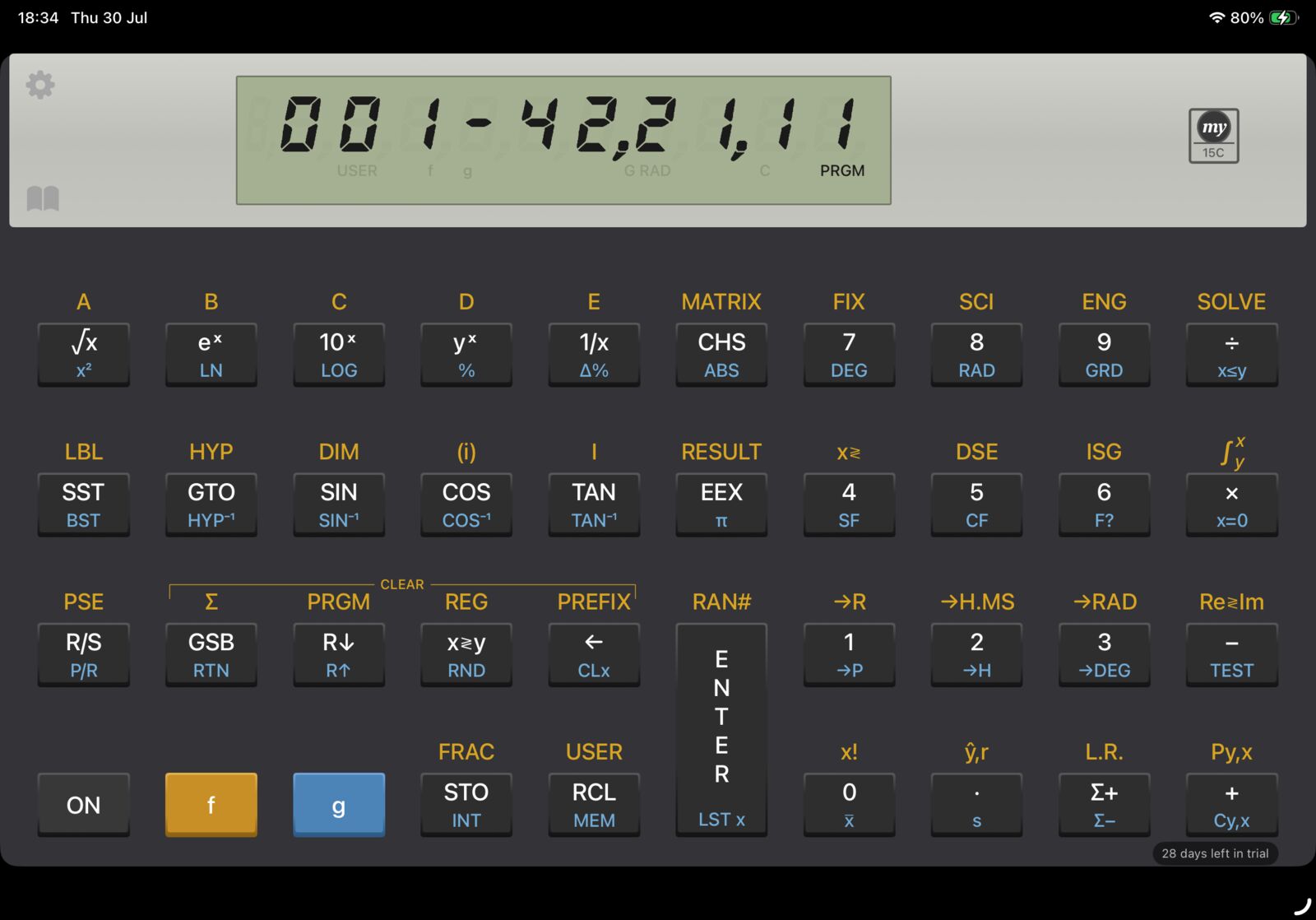Viewport: 1316px width, 920px height.
Task: Tap the 1/x reciprocal key
Action: [x=594, y=355]
